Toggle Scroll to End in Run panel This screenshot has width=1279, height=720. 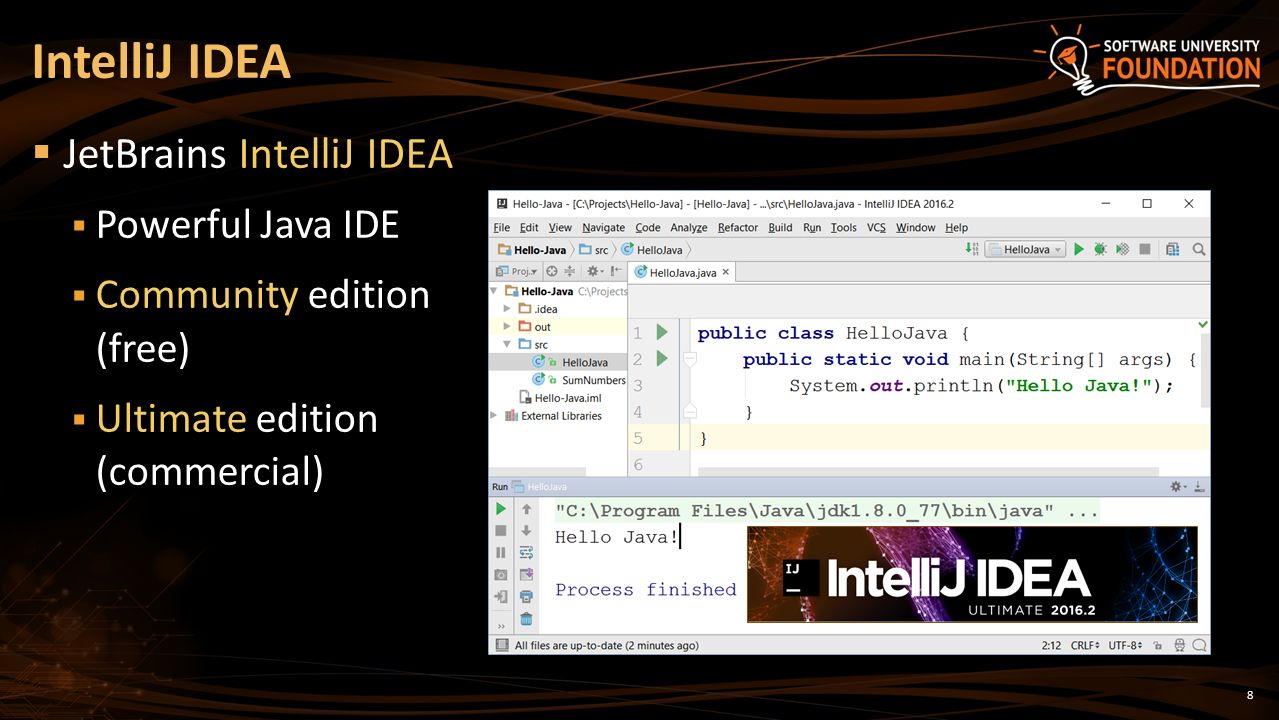[x=526, y=574]
